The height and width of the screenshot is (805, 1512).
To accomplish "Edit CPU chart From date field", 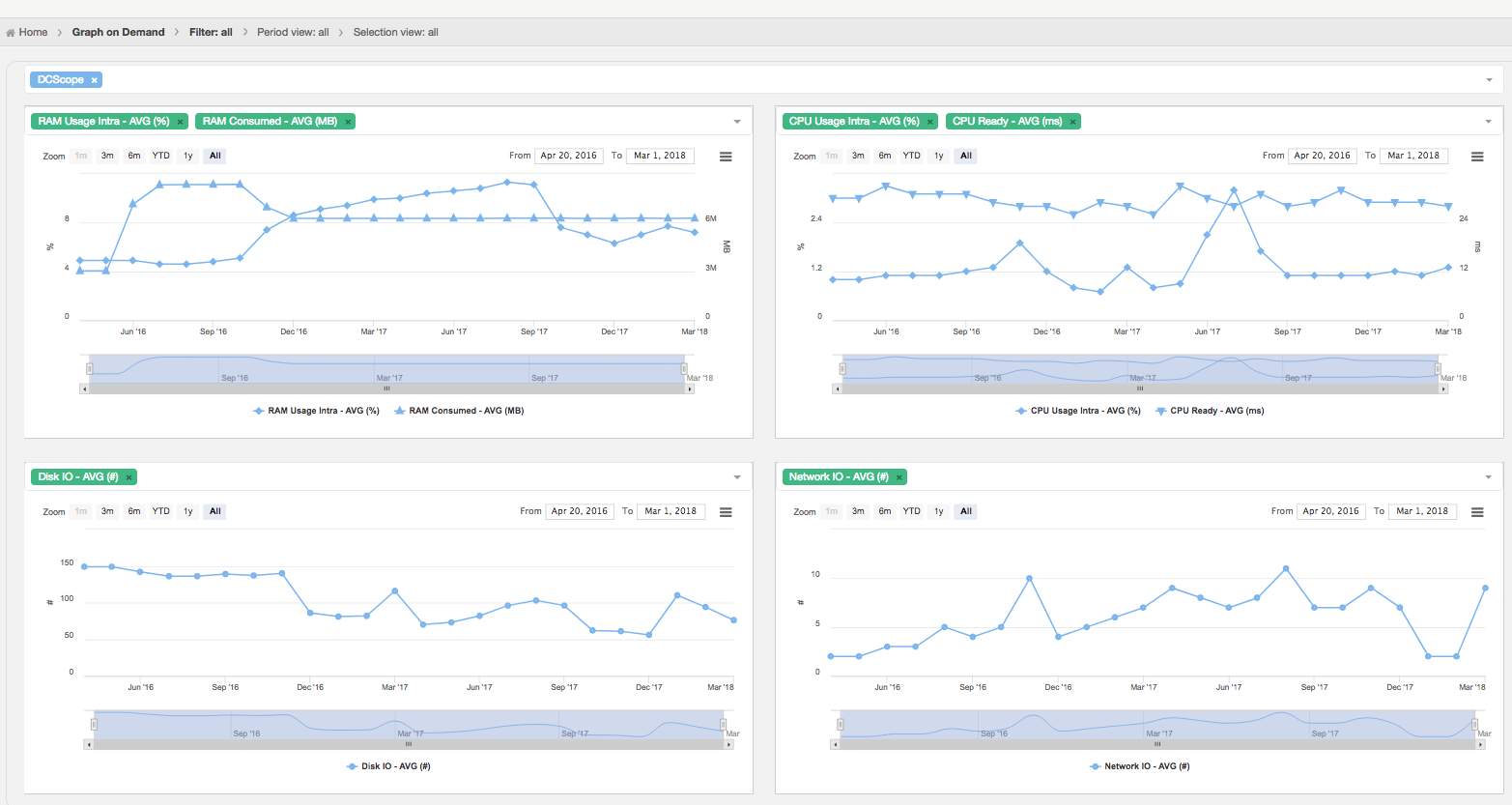I will click(x=1323, y=156).
